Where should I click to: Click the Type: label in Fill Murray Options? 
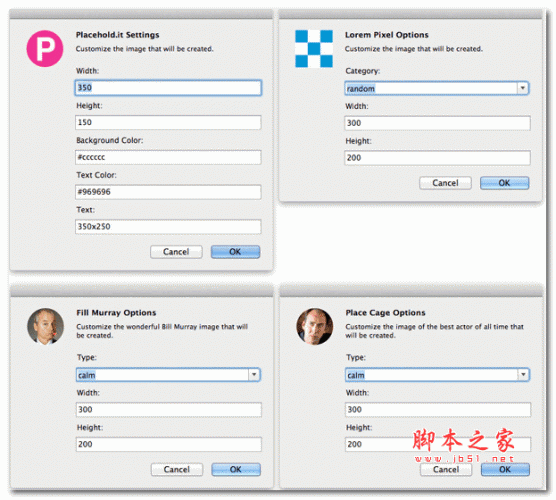(87, 357)
